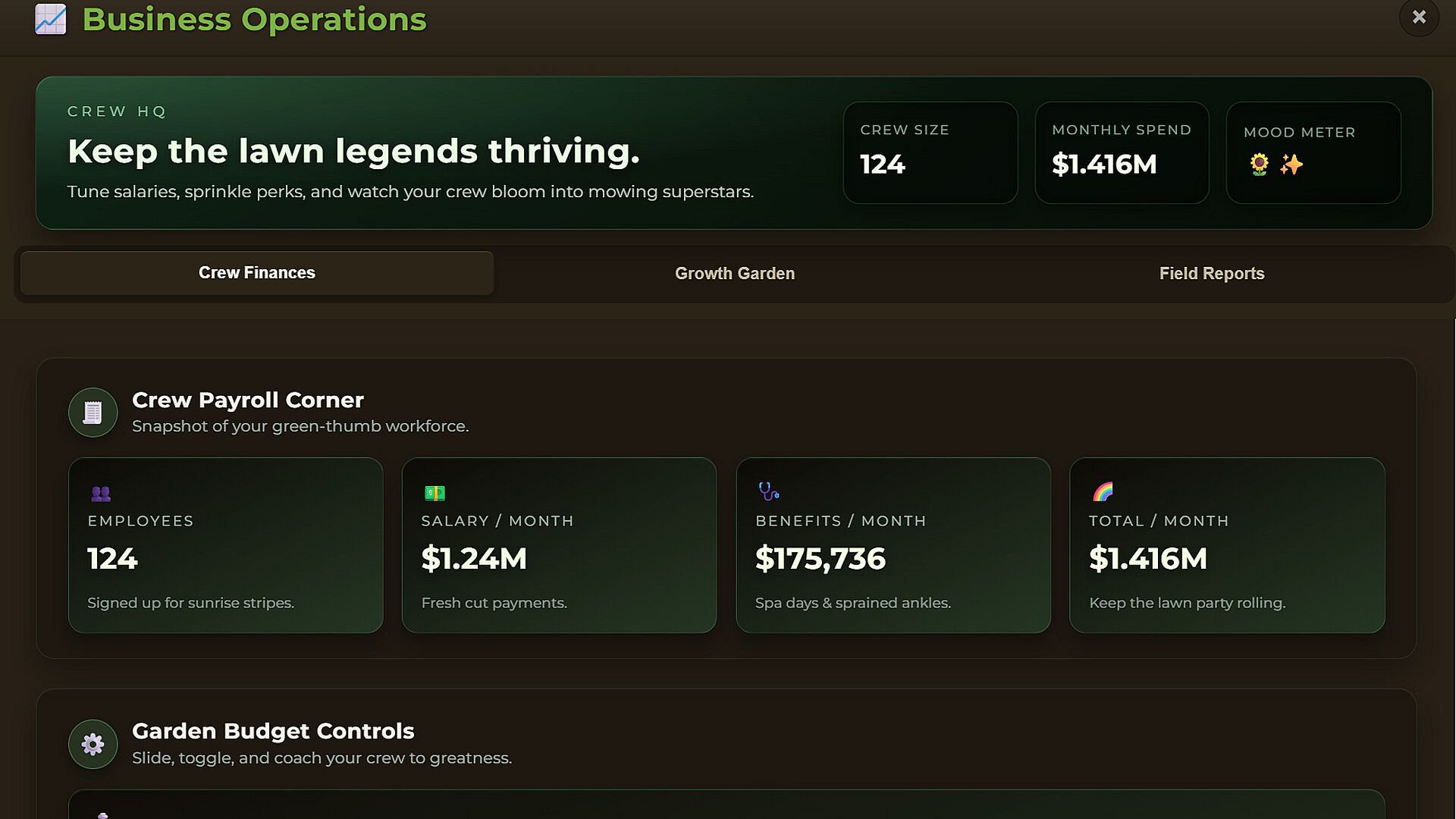
Task: Click the $1.24M salary amount
Action: click(474, 559)
